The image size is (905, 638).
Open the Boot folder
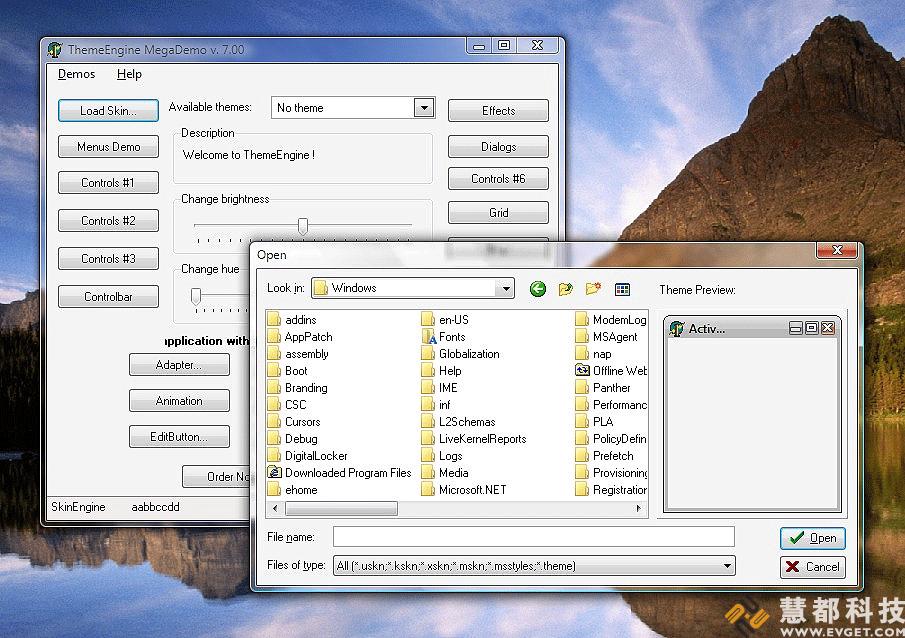(288, 371)
